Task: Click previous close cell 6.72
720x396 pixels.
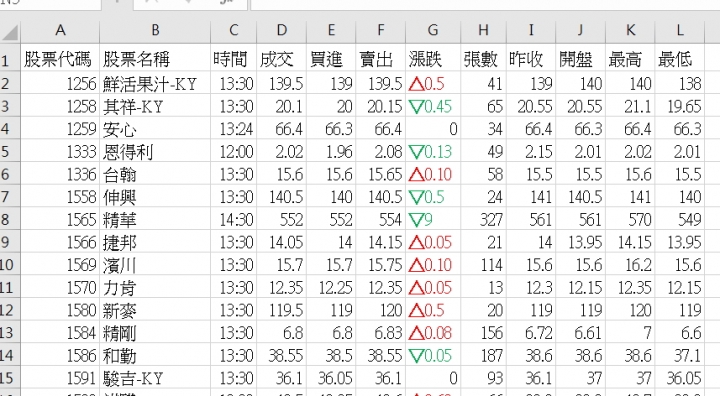Action: coord(531,333)
